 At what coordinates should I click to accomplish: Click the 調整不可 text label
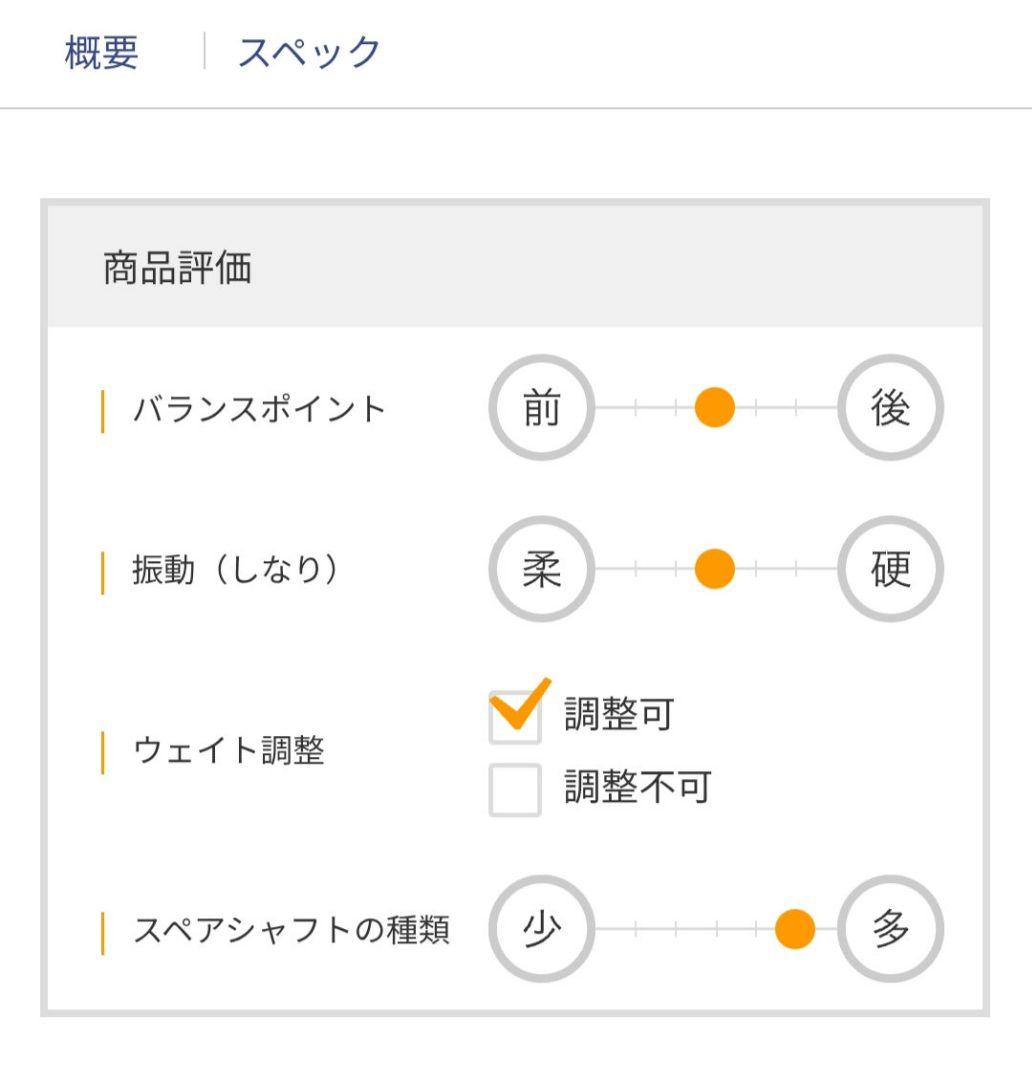(636, 788)
